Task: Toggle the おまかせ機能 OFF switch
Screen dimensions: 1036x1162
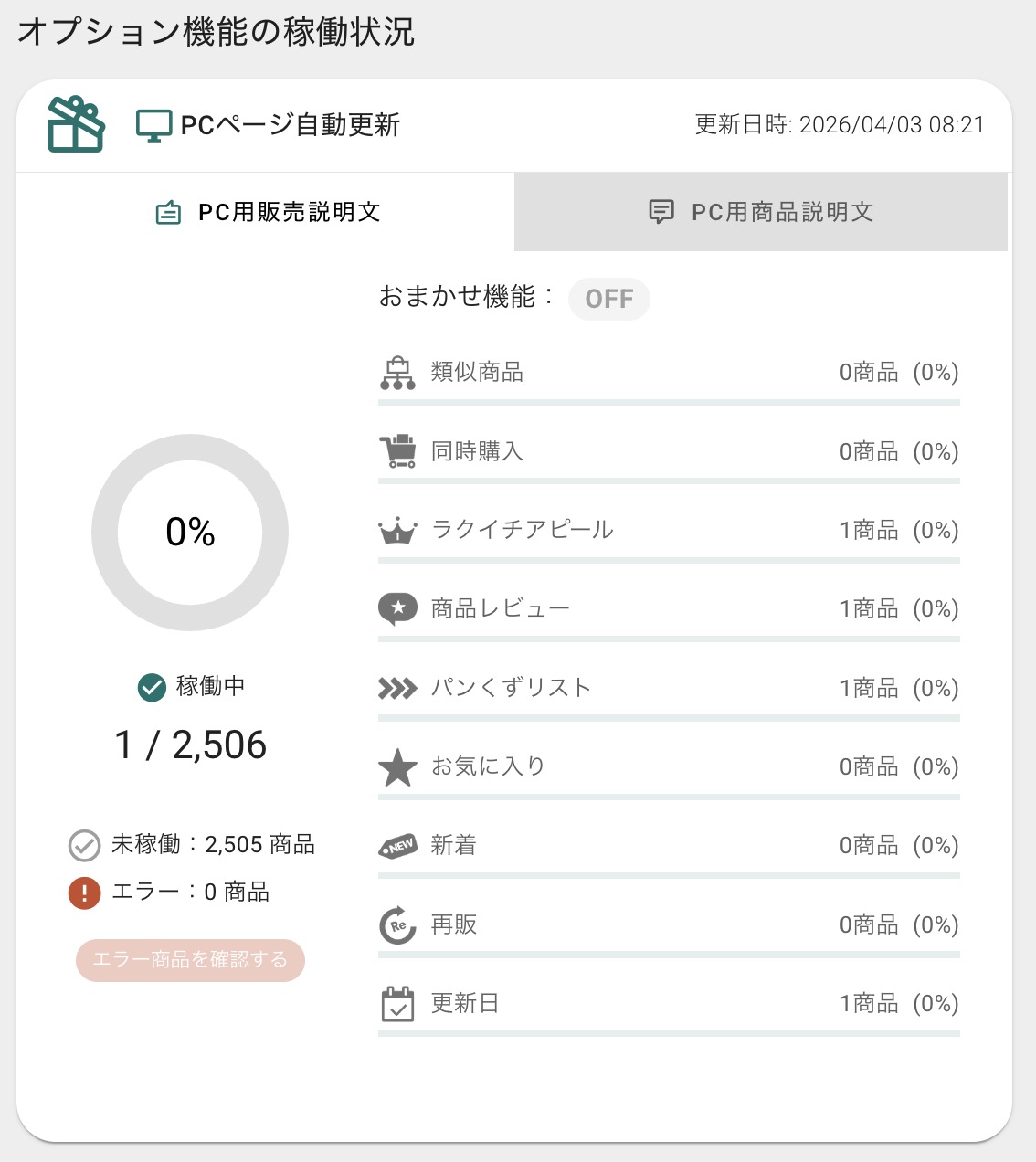Action: [609, 299]
